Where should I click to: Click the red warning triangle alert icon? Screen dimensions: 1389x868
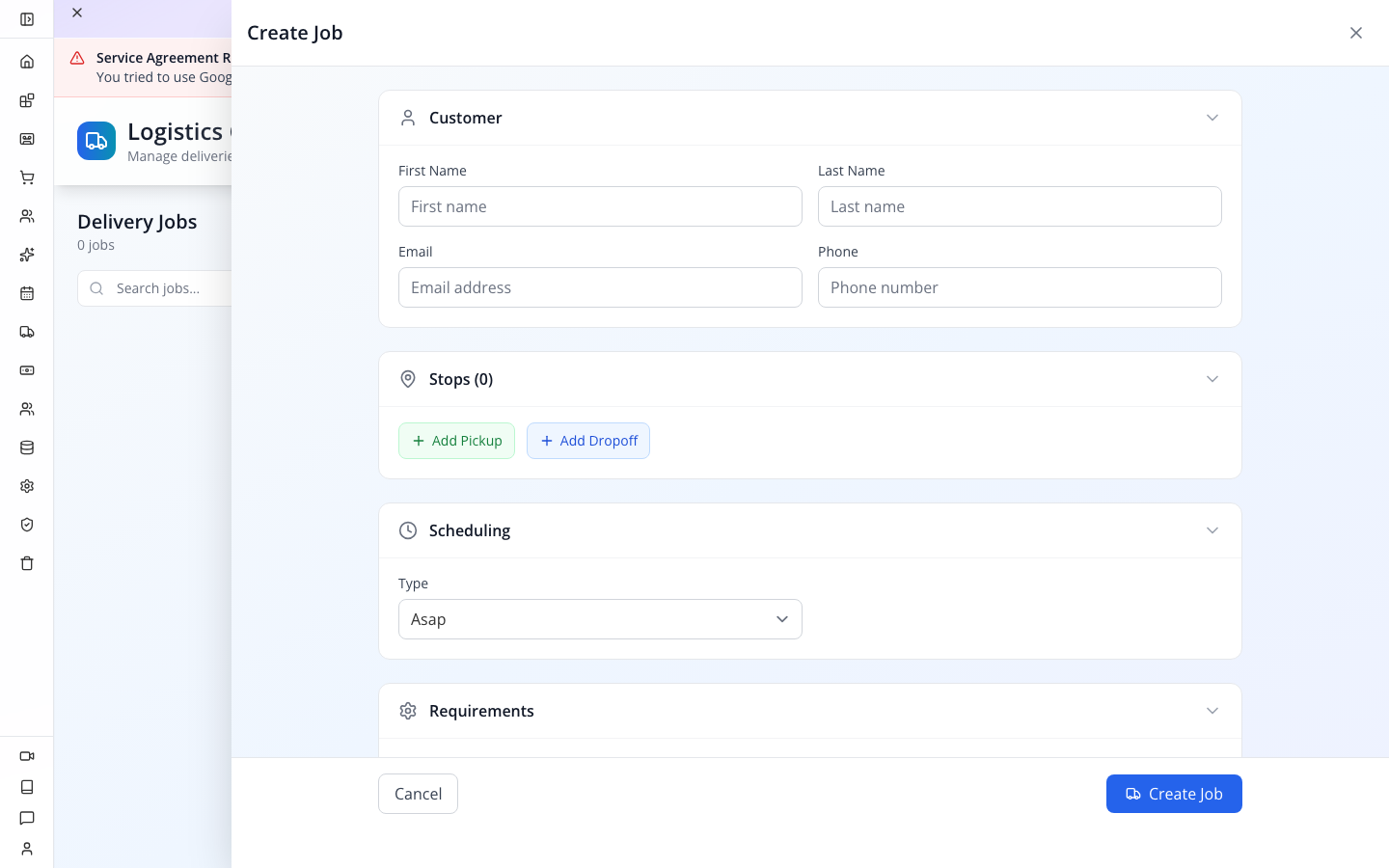pos(77,58)
